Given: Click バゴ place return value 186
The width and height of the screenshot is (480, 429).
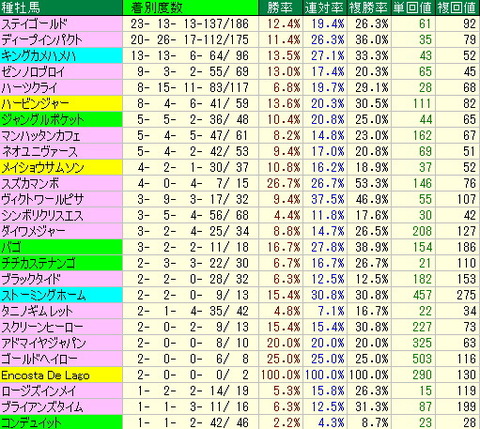Looking at the screenshot, I should pos(466,248).
